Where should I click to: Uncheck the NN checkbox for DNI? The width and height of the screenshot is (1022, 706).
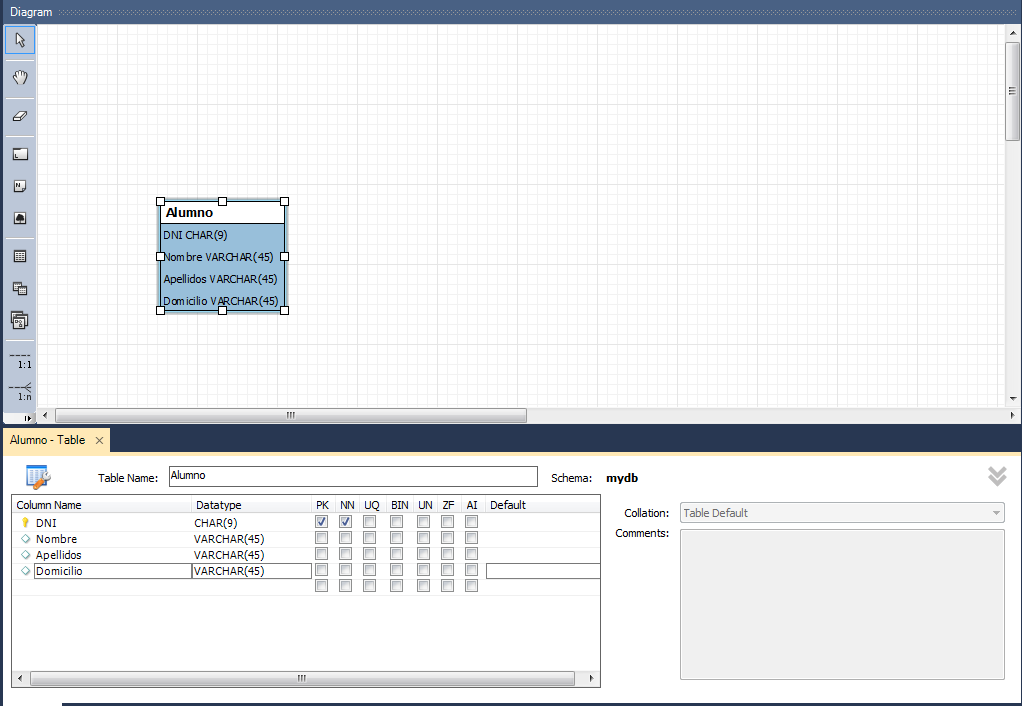coord(345,521)
